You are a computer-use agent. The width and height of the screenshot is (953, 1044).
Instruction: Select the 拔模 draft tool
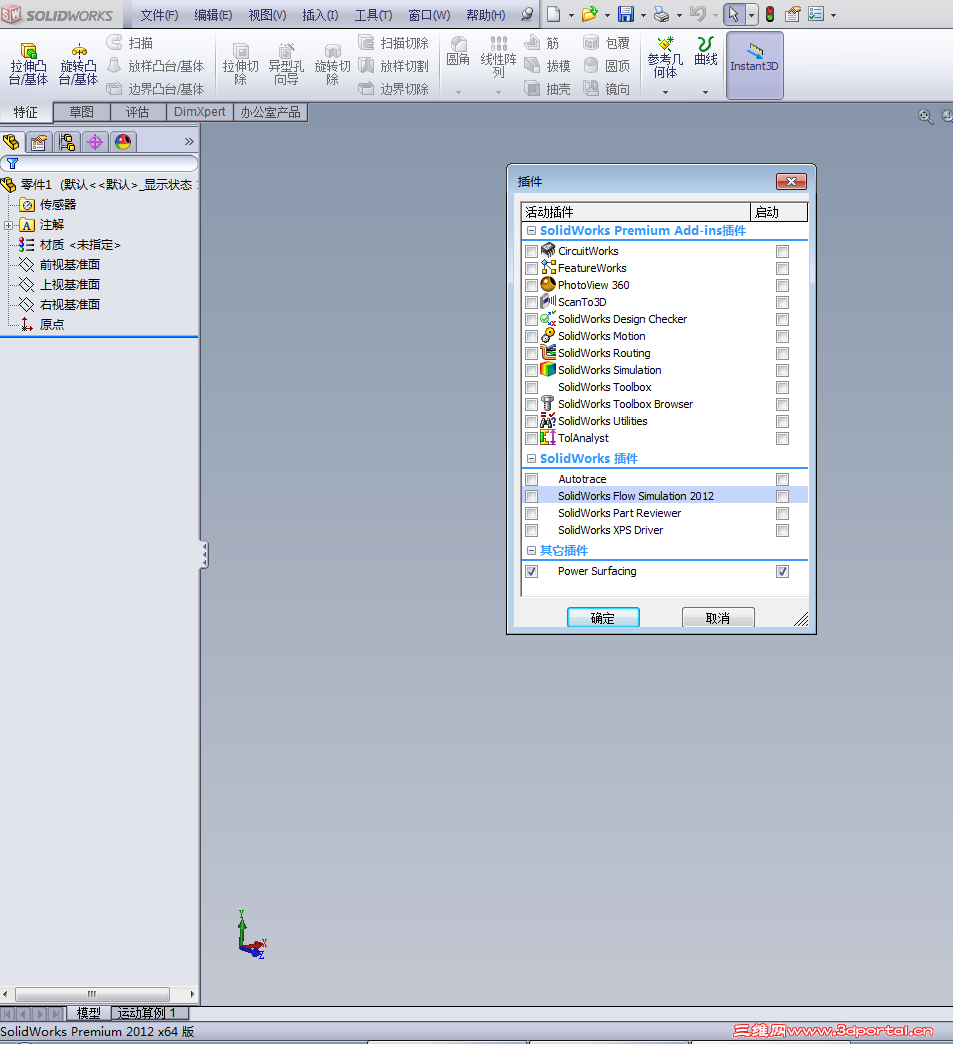547,66
